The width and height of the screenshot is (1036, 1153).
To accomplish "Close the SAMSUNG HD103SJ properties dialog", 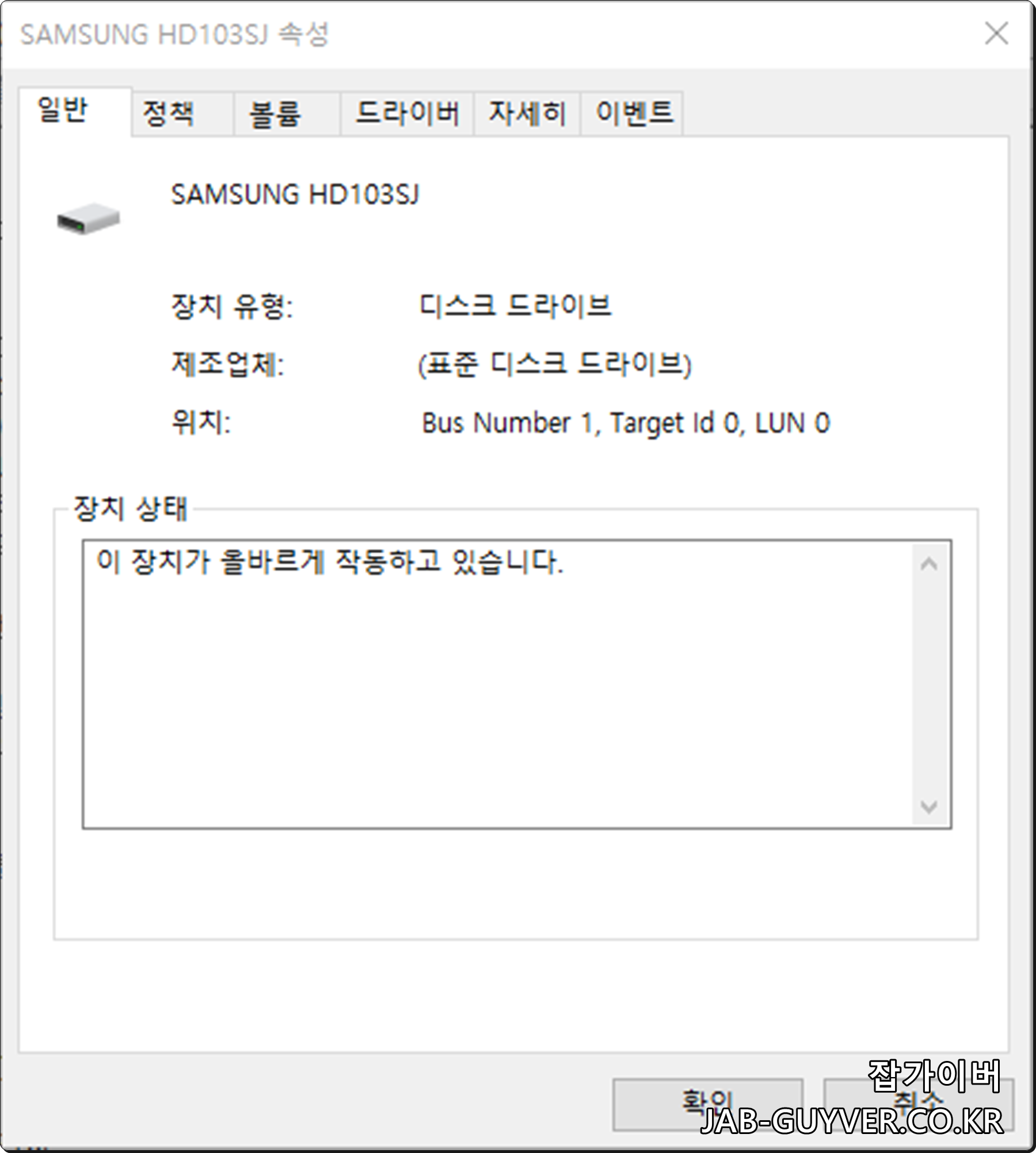I will [996, 33].
